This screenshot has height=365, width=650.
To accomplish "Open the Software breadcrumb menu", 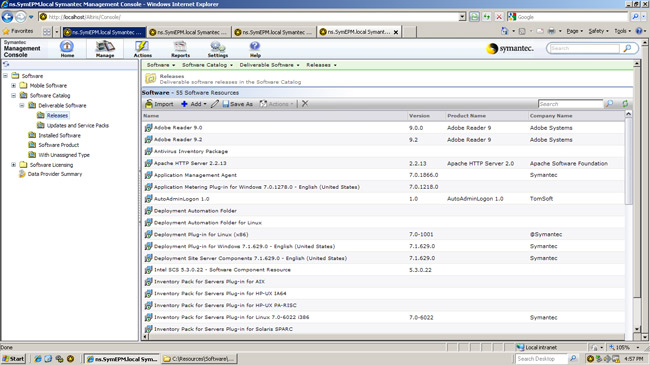I will [161, 65].
